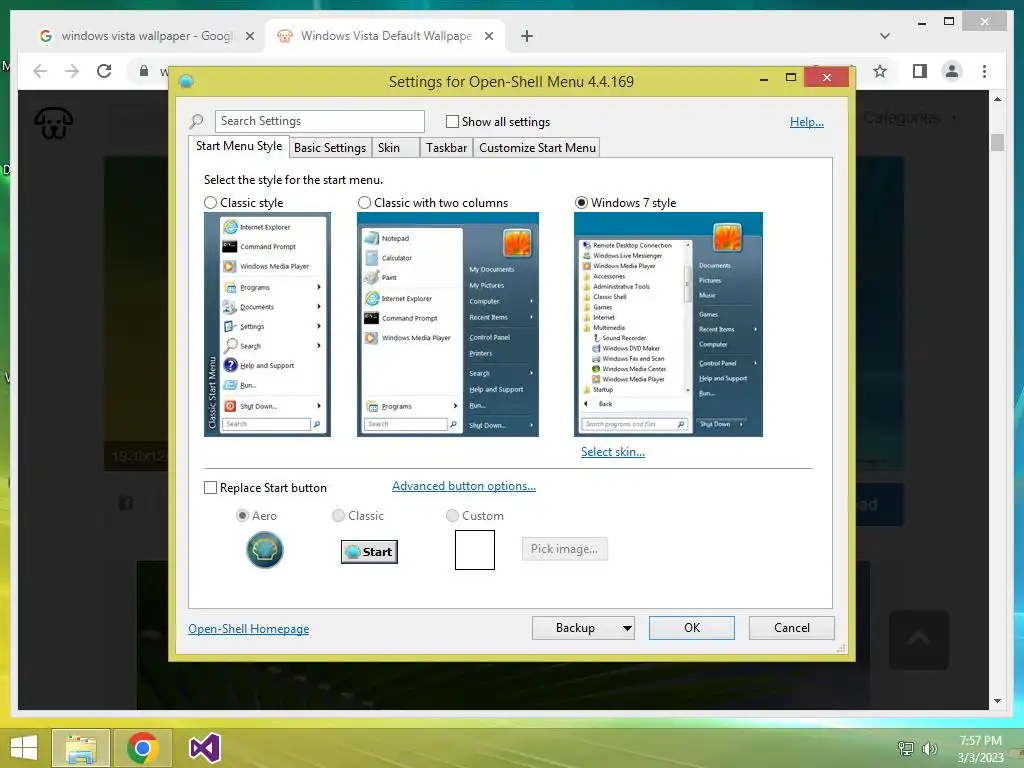This screenshot has width=1024, height=768.
Task: Click the empty Custom button image box
Action: pos(475,550)
